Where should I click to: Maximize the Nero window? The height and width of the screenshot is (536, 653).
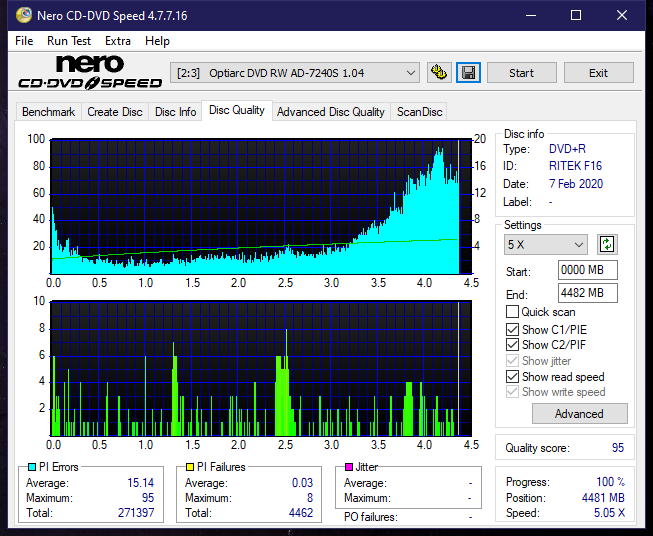tap(576, 15)
